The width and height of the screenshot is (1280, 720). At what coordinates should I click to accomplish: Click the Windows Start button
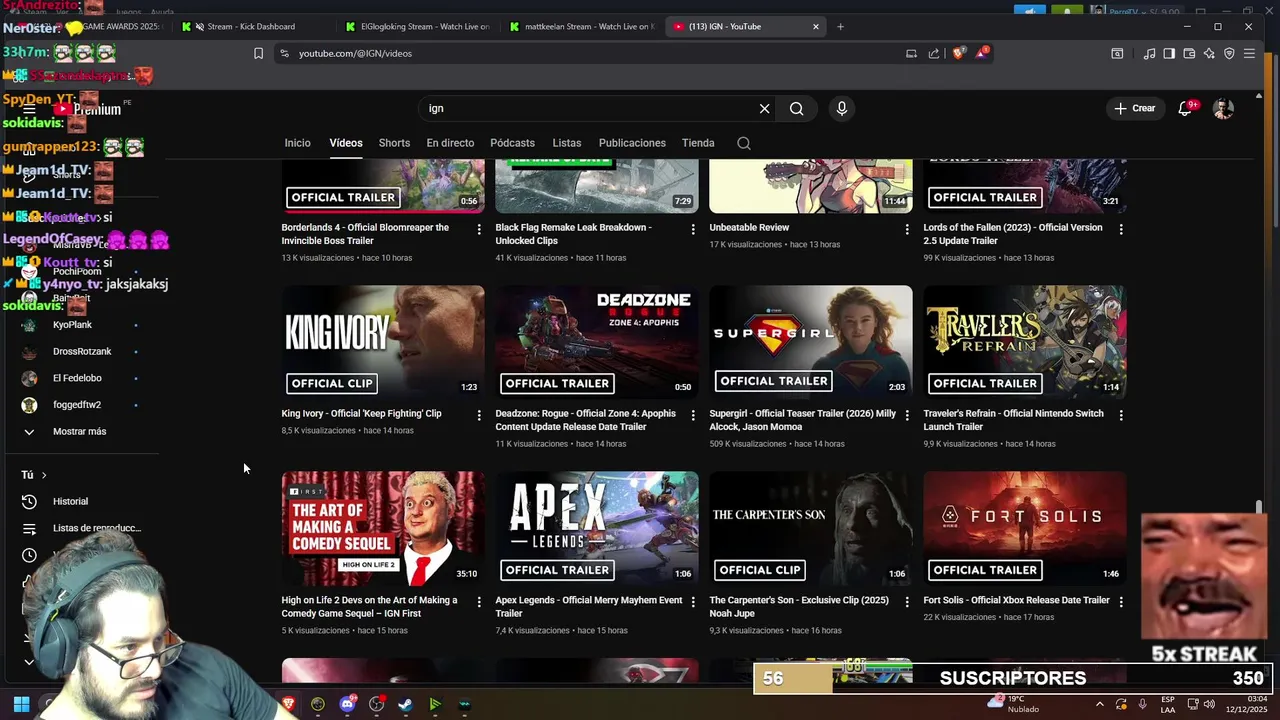tap(21, 704)
